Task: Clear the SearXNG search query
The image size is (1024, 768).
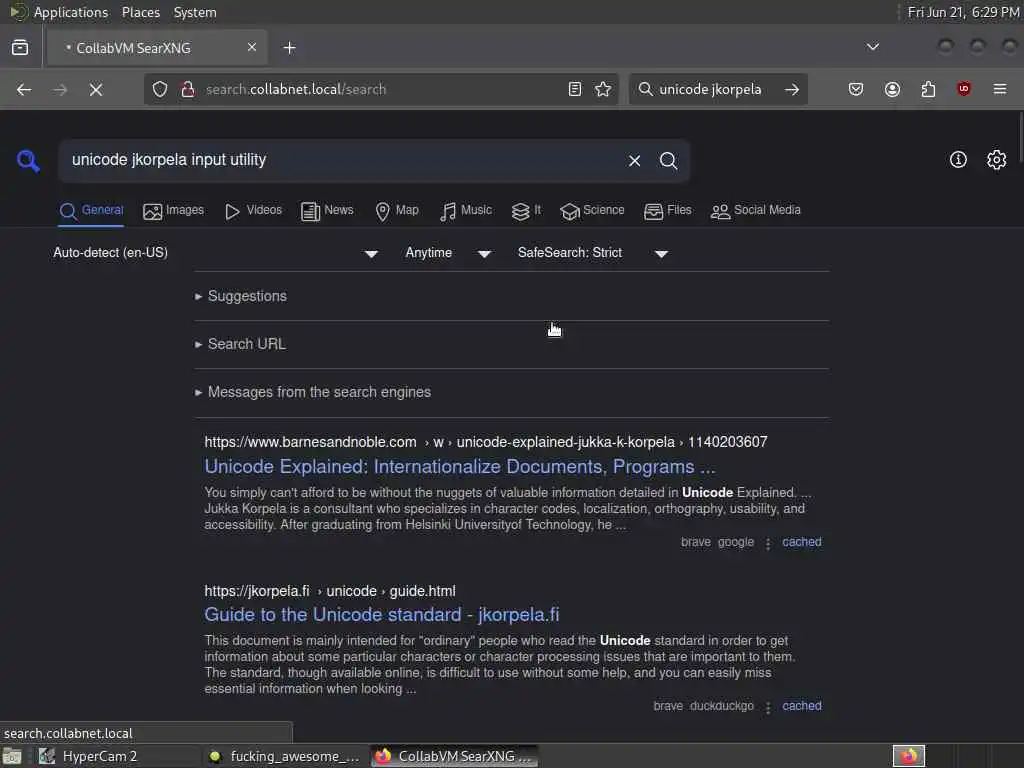Action: (634, 161)
